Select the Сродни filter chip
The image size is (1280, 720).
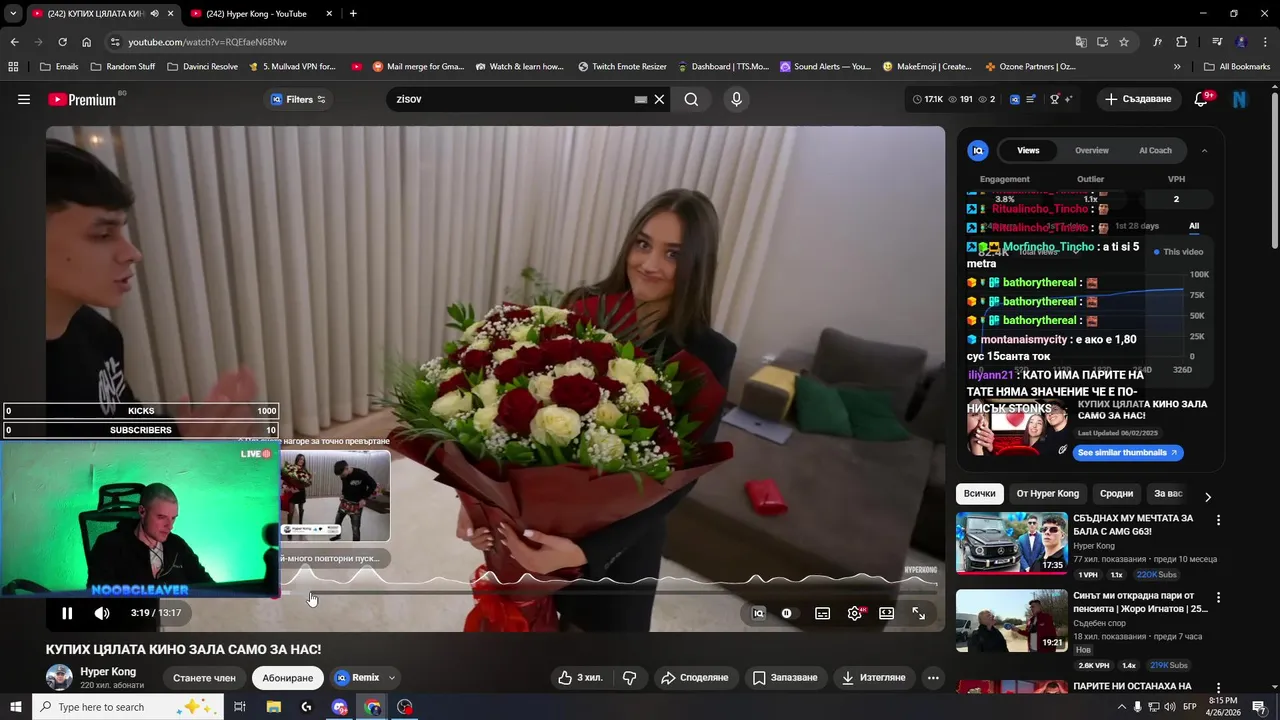(1116, 494)
